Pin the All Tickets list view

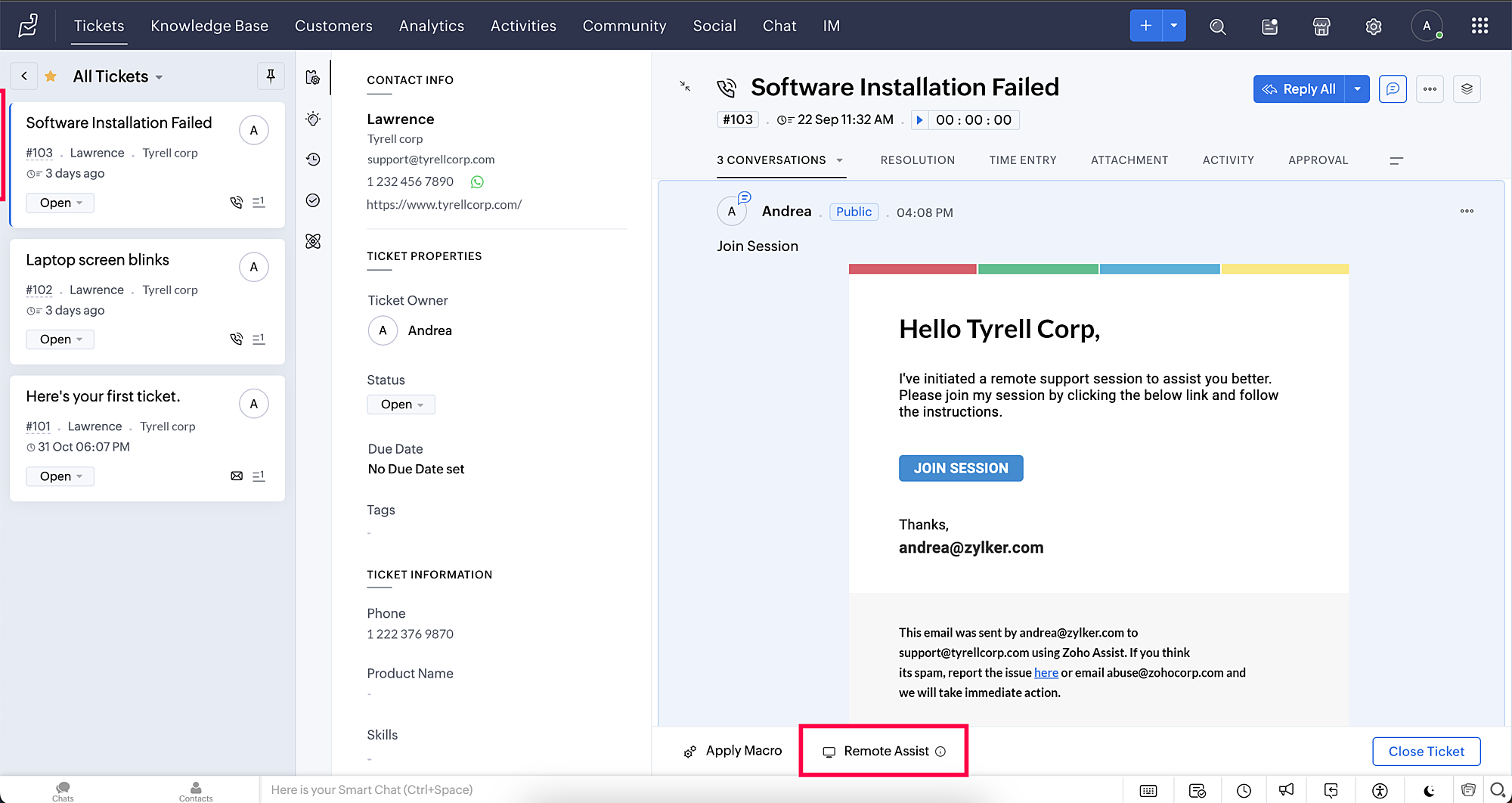(271, 76)
